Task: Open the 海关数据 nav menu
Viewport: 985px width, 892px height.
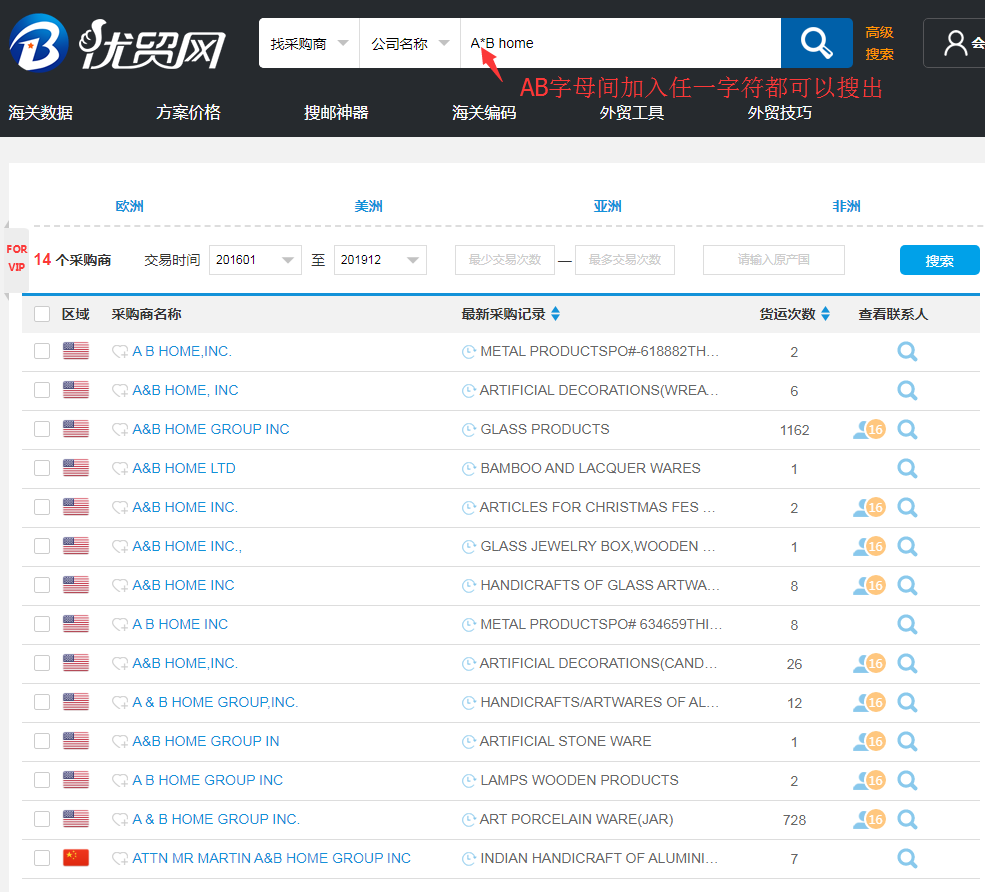Action: click(40, 113)
